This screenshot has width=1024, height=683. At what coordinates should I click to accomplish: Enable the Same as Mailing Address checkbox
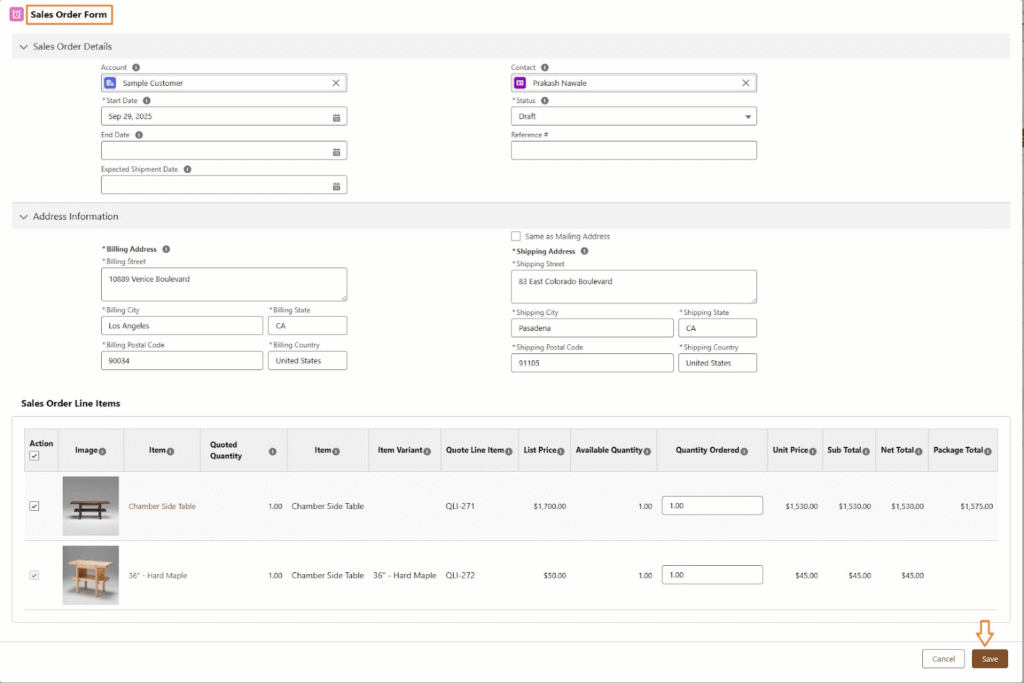click(x=516, y=236)
